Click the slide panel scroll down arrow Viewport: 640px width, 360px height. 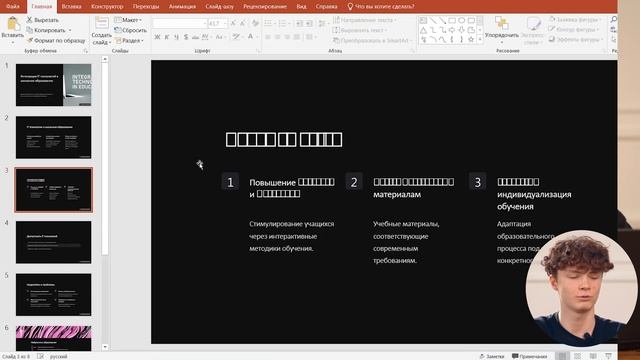[105, 347]
